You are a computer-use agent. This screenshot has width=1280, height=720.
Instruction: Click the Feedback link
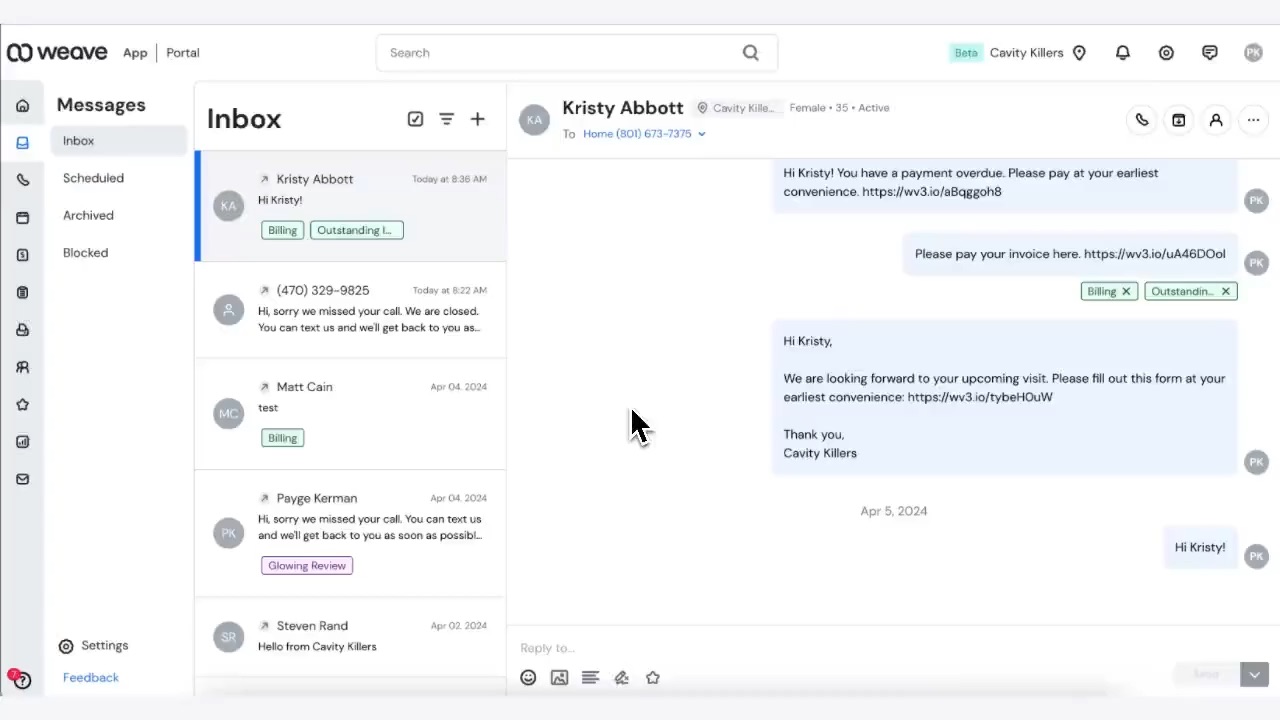91,677
